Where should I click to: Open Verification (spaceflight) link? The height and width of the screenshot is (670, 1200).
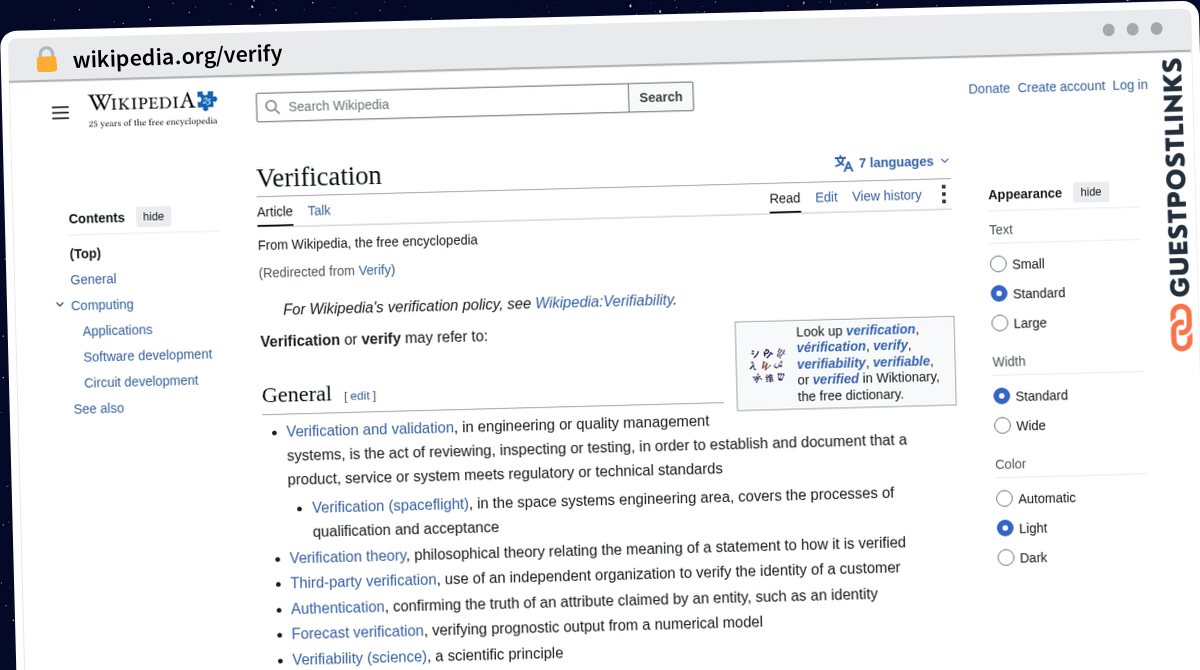point(390,505)
